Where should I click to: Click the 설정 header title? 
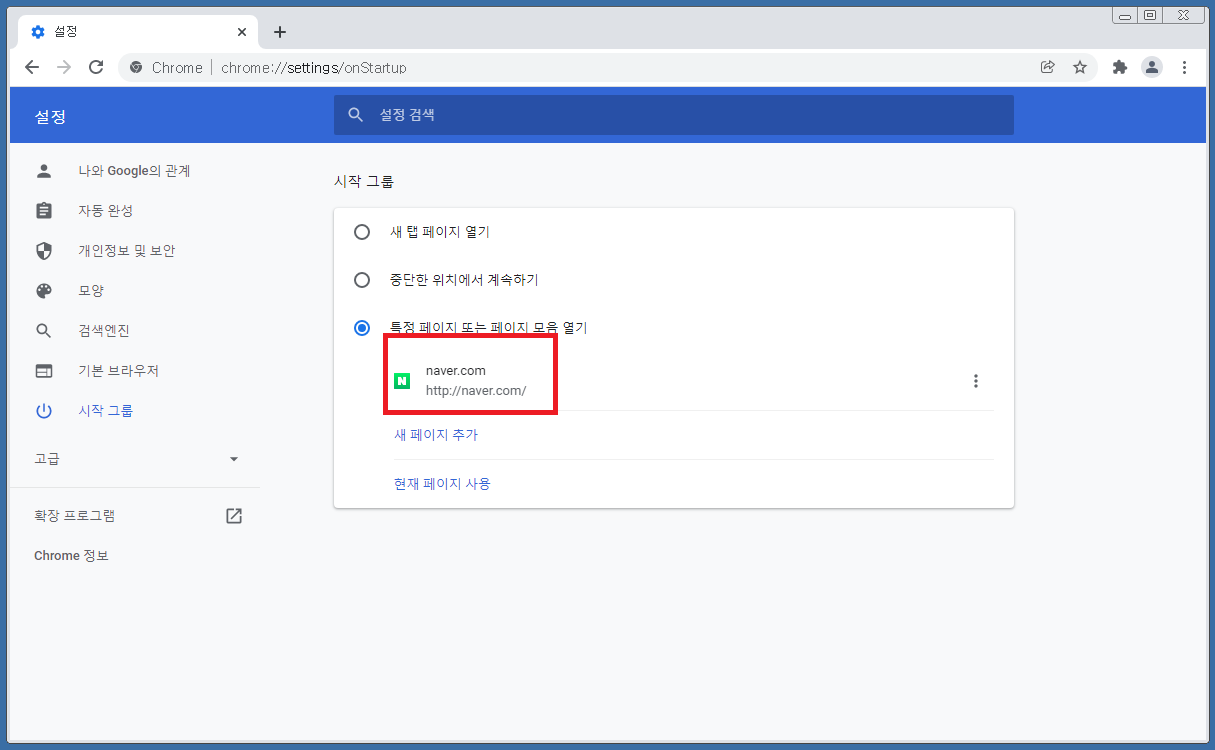50,117
